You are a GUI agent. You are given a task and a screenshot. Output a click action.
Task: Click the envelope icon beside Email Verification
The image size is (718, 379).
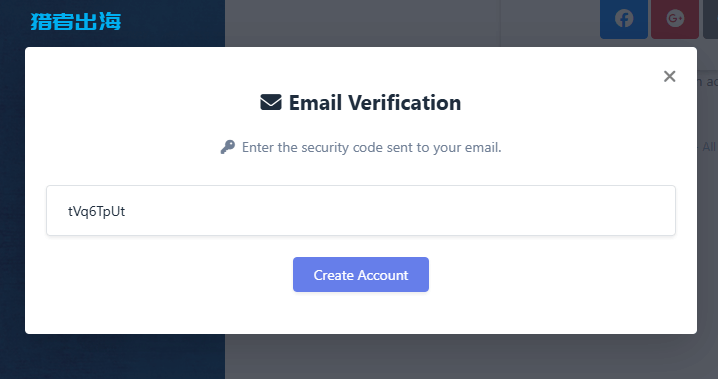pyautogui.click(x=271, y=102)
